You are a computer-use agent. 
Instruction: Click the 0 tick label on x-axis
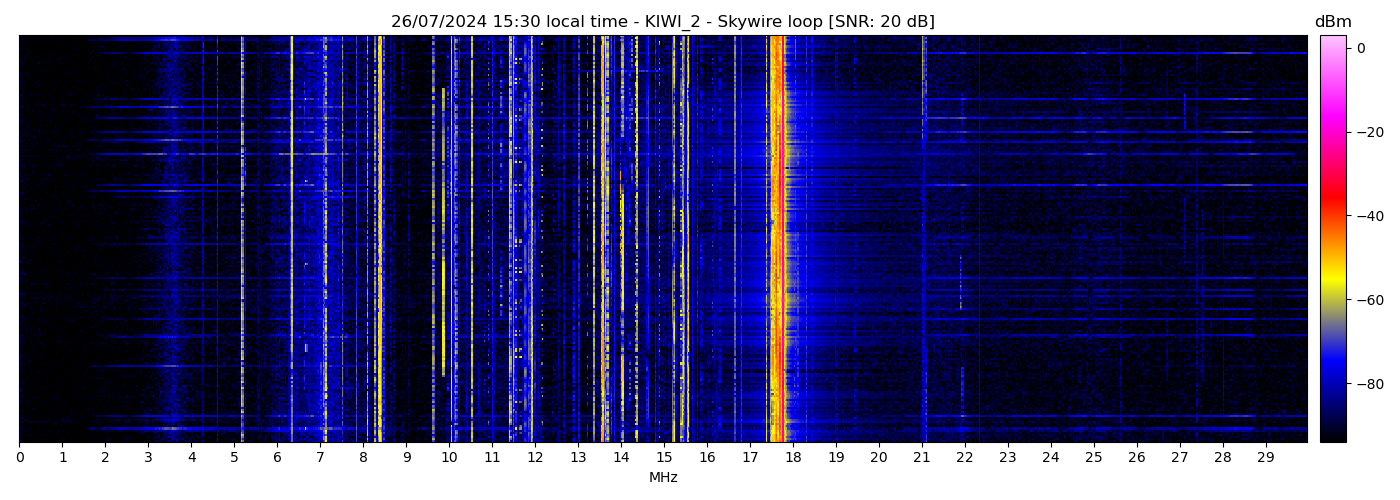click(19, 458)
